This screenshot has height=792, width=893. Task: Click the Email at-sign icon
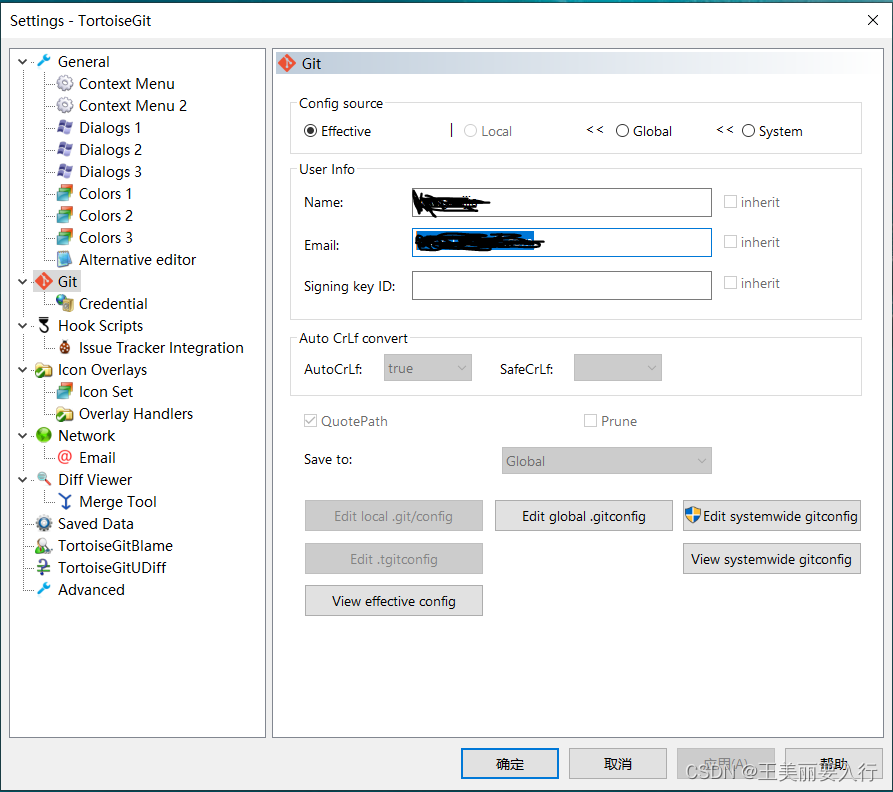tap(65, 457)
